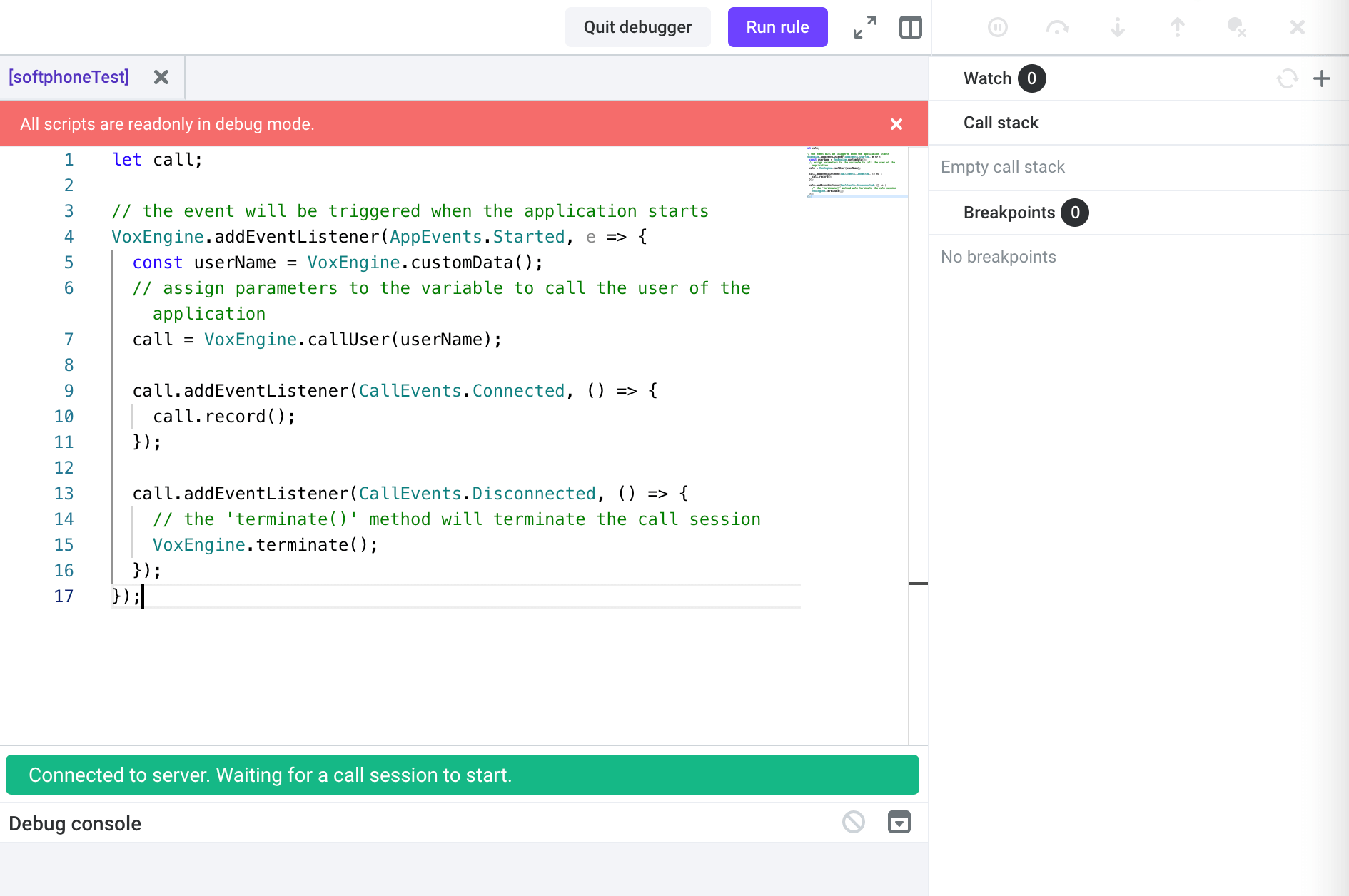
Task: Expand the Watch section
Action: coord(987,78)
